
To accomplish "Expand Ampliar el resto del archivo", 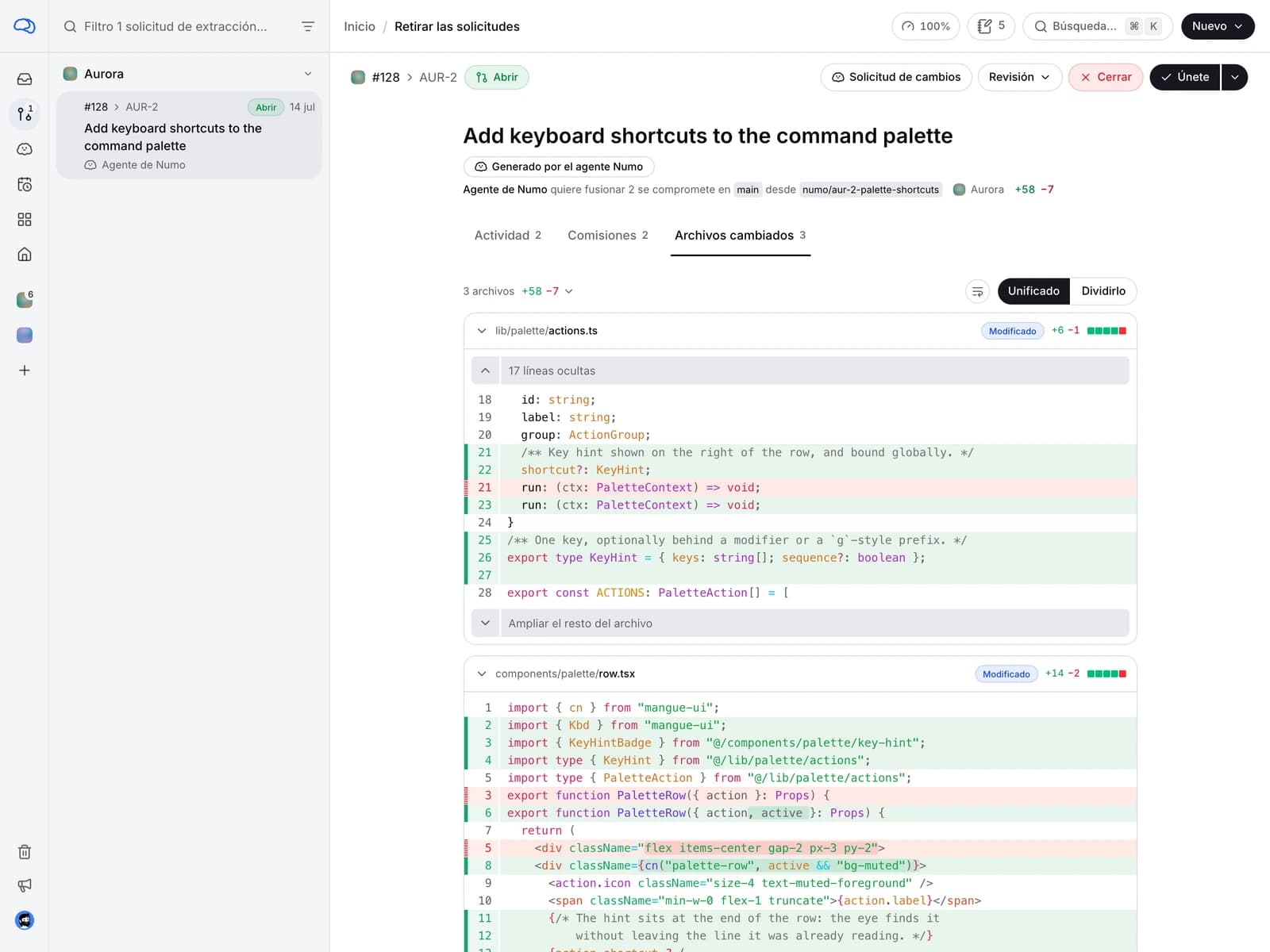I will (800, 624).
